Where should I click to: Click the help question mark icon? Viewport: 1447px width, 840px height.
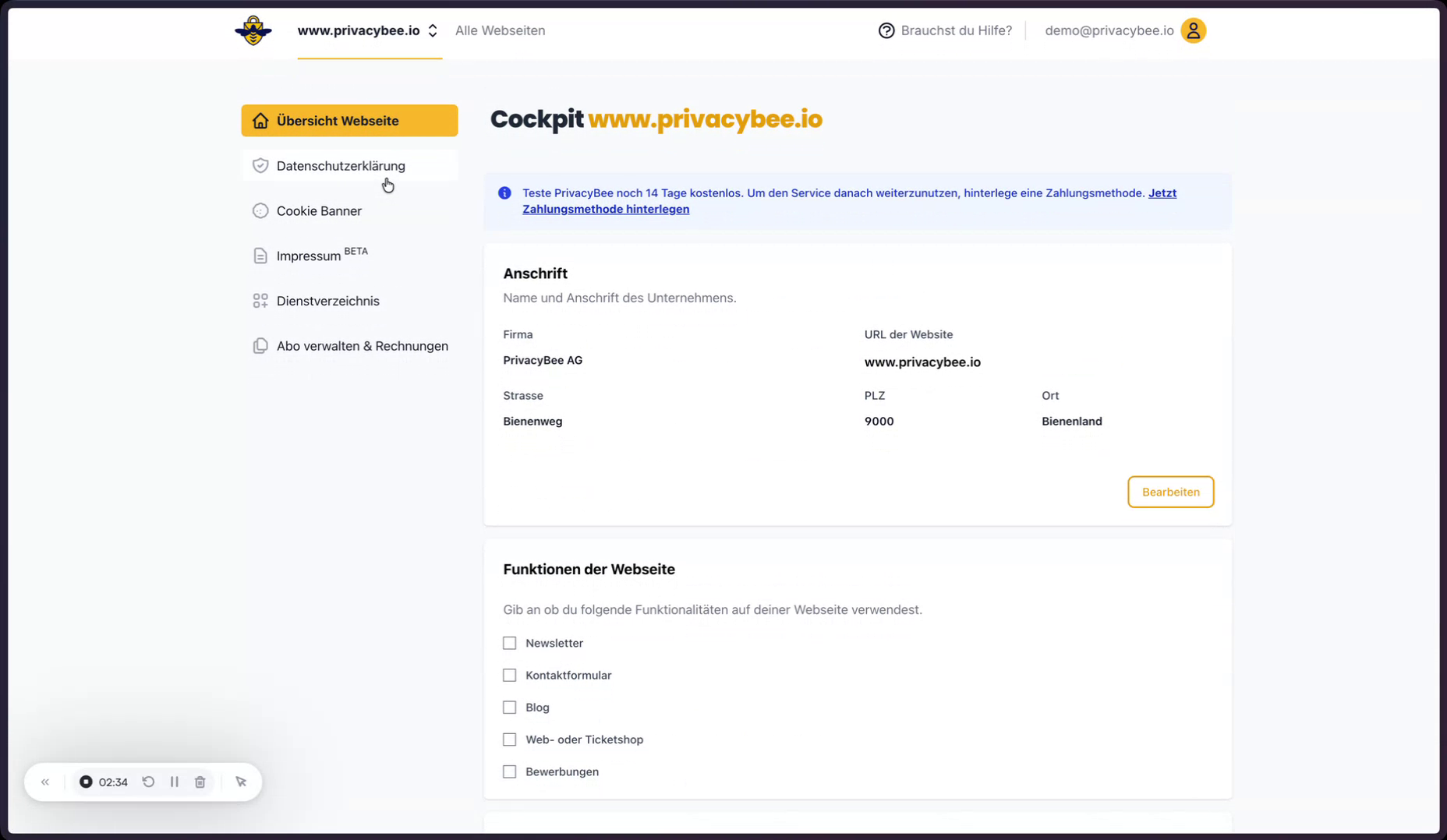[x=886, y=30]
